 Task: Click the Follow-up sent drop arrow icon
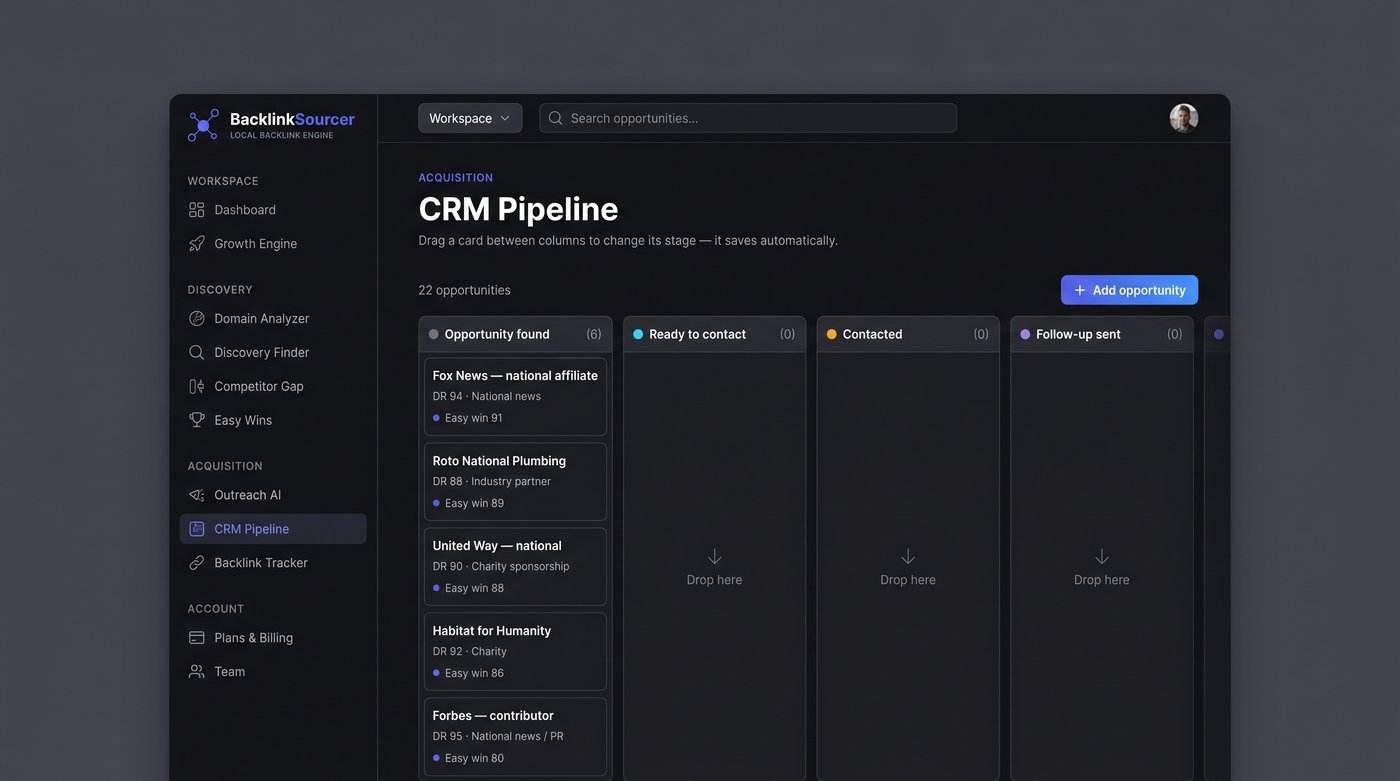[x=1102, y=557]
